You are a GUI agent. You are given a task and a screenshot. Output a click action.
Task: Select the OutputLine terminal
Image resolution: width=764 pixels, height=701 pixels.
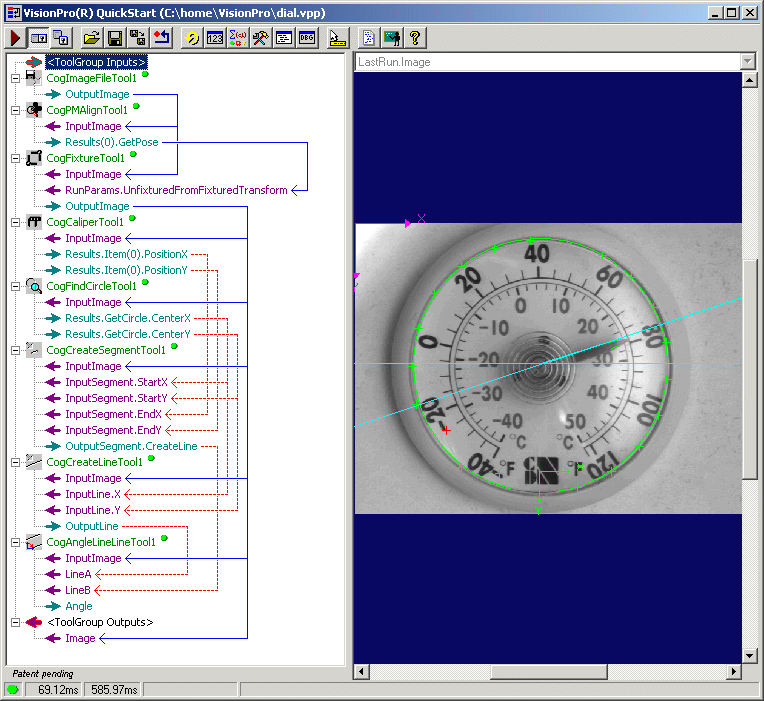tap(92, 526)
